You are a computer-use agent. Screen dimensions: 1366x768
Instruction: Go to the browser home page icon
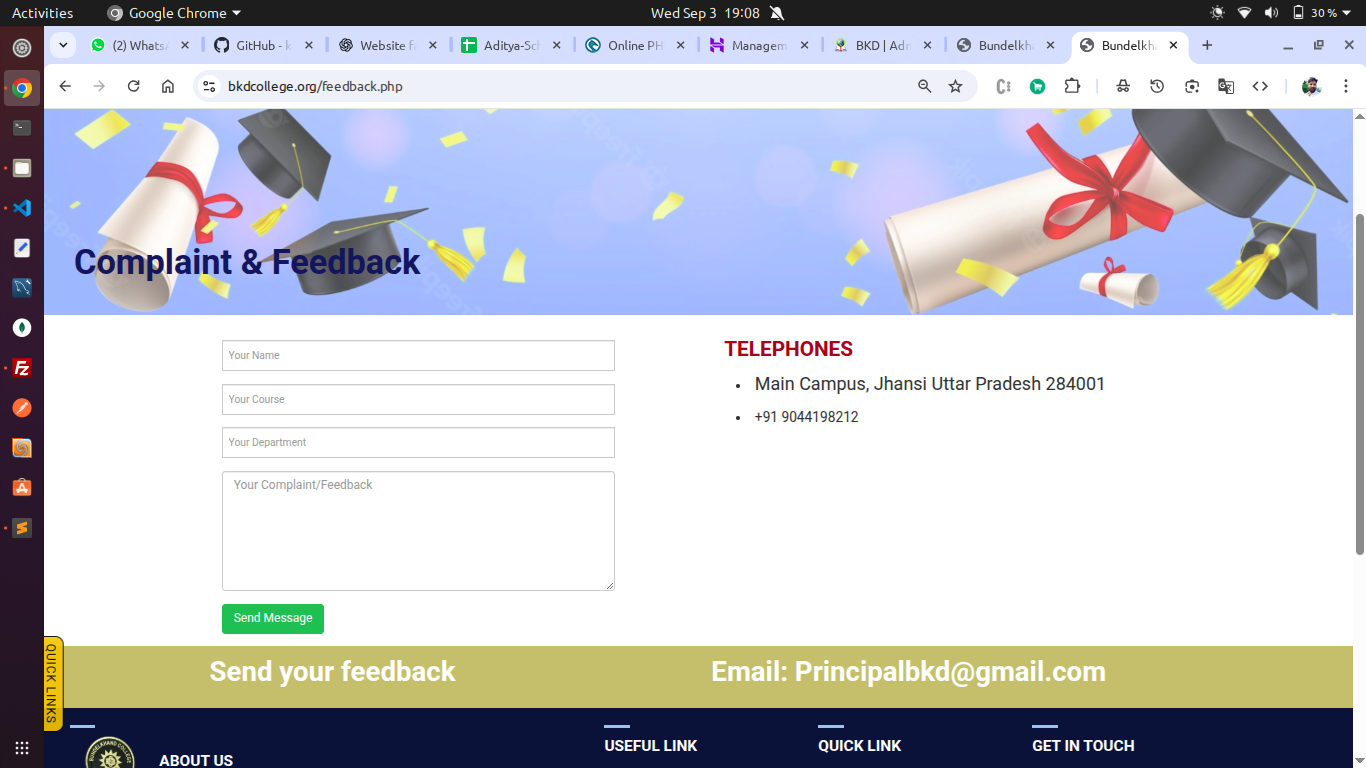(168, 86)
